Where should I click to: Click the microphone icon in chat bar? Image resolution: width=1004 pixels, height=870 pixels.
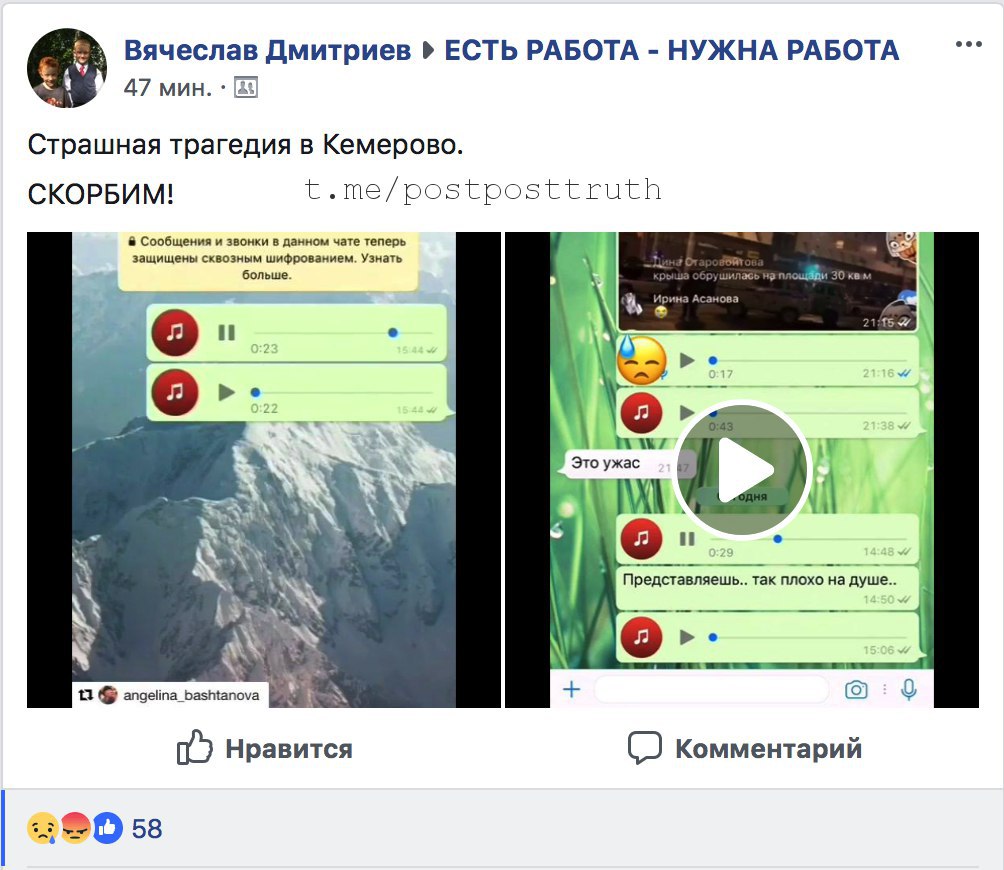[909, 689]
